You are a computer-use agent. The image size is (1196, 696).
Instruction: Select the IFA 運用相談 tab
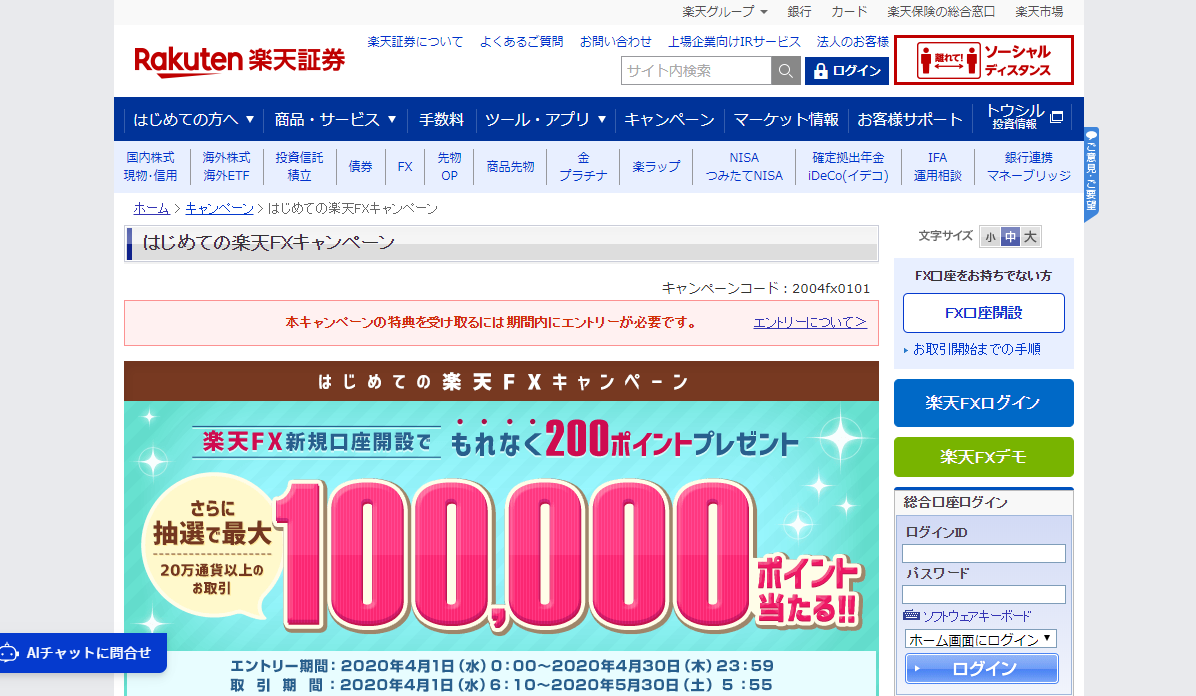(937, 166)
